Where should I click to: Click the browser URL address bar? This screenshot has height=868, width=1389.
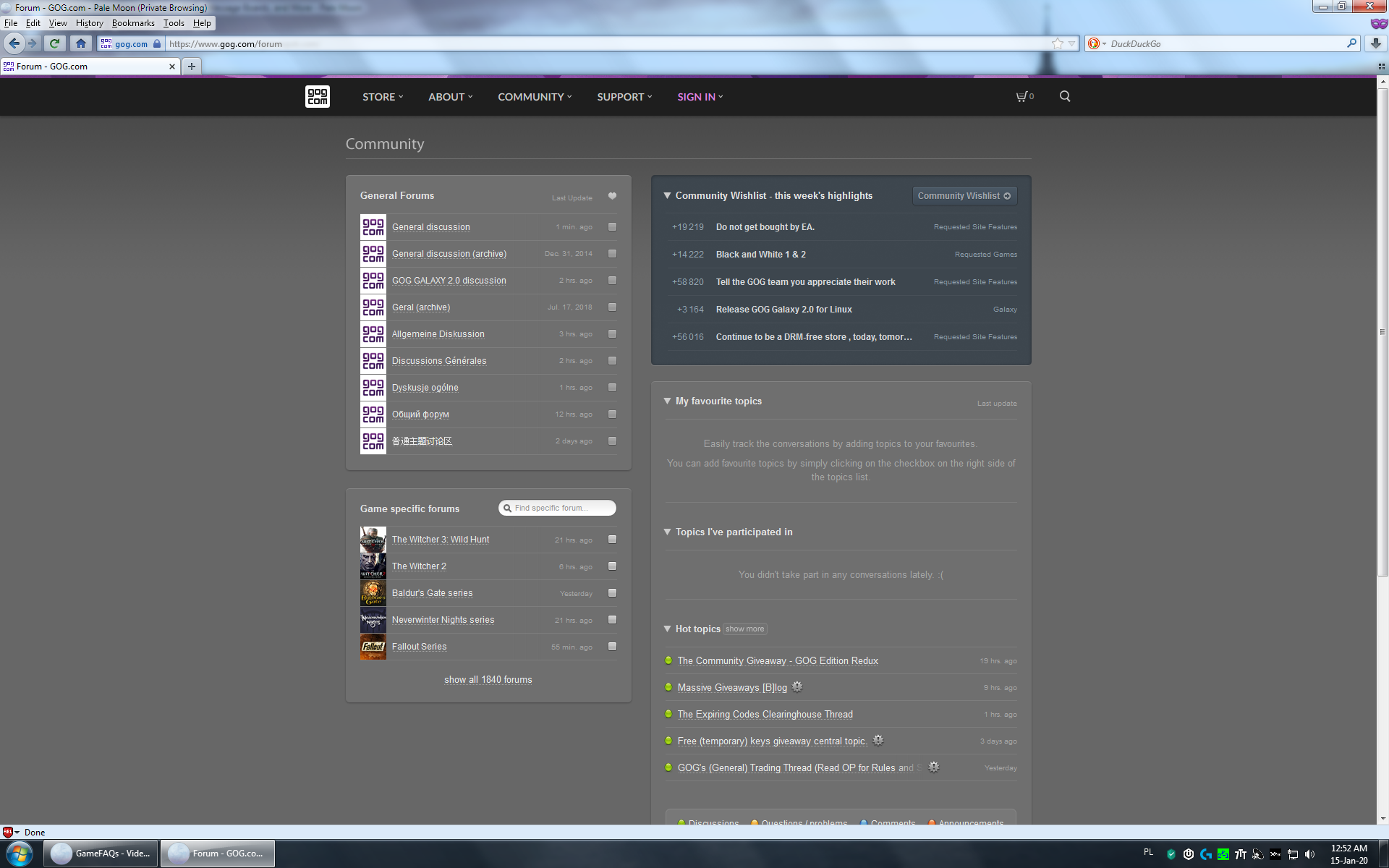(x=608, y=43)
